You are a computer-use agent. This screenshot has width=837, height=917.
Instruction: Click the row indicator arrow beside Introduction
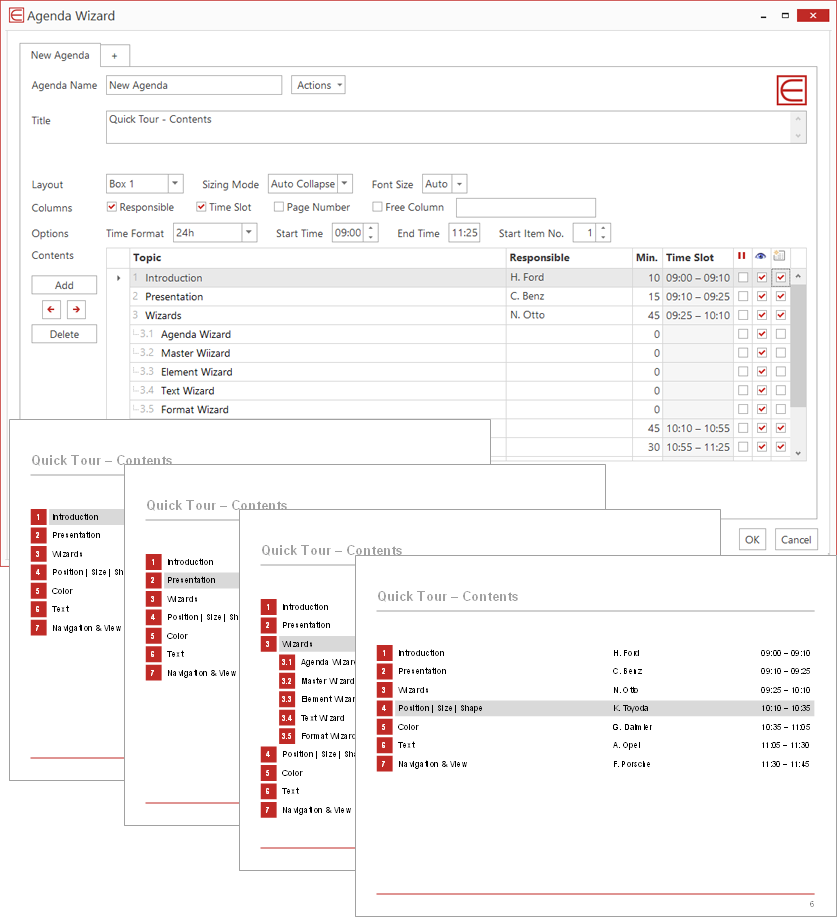[118, 278]
